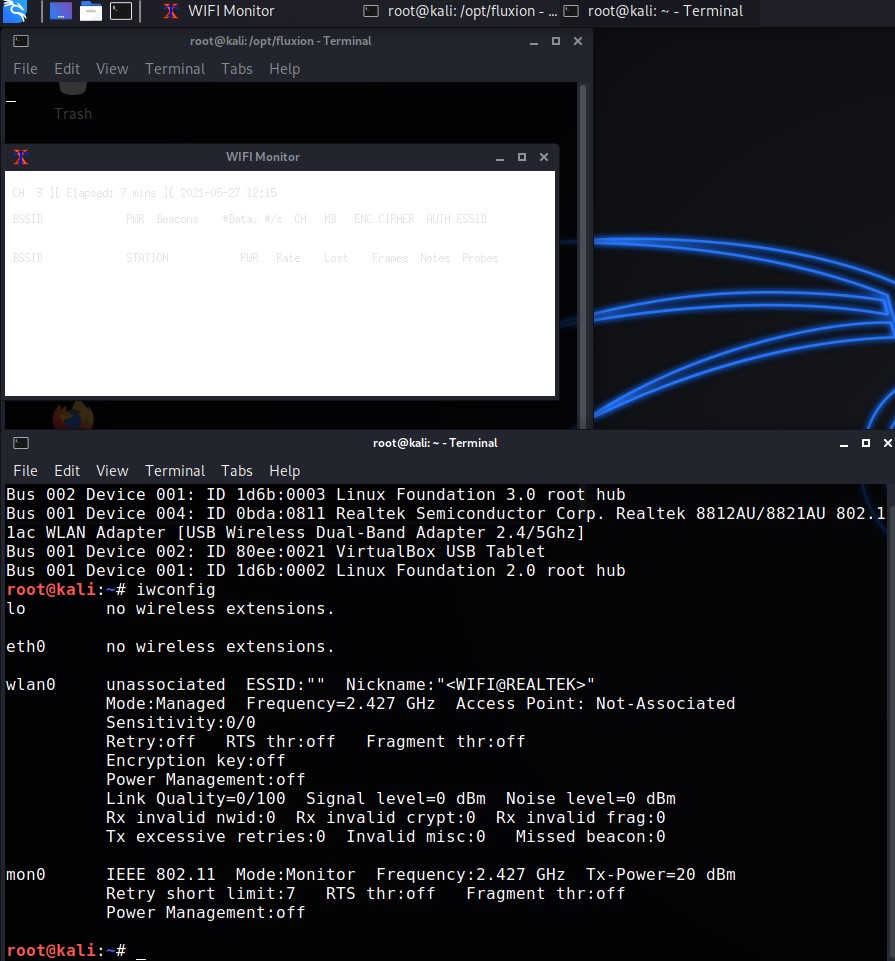Open the Terminal menu in the bottom window

pyautogui.click(x=175, y=471)
